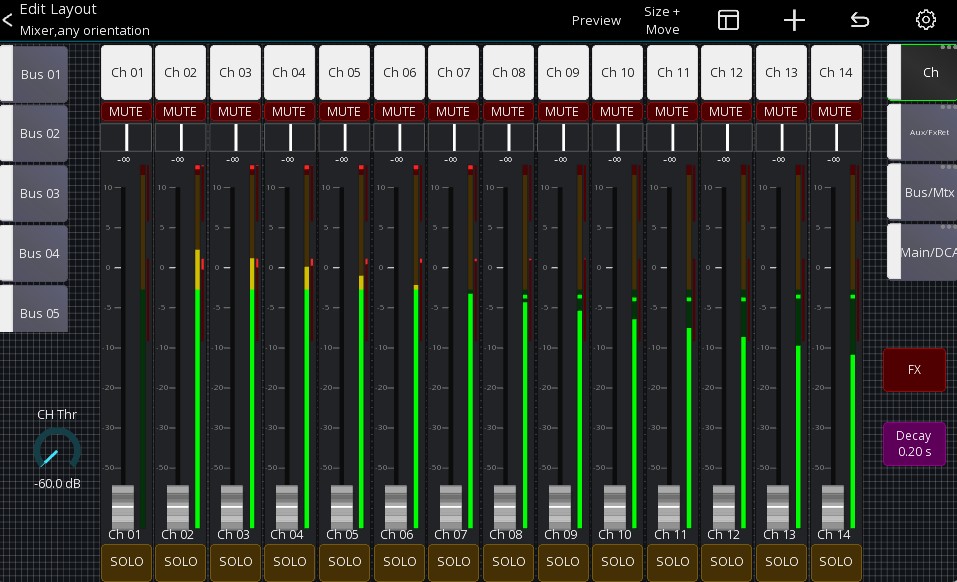This screenshot has height=582, width=957.
Task: Select the Ch 04 header label button
Action: click(290, 72)
